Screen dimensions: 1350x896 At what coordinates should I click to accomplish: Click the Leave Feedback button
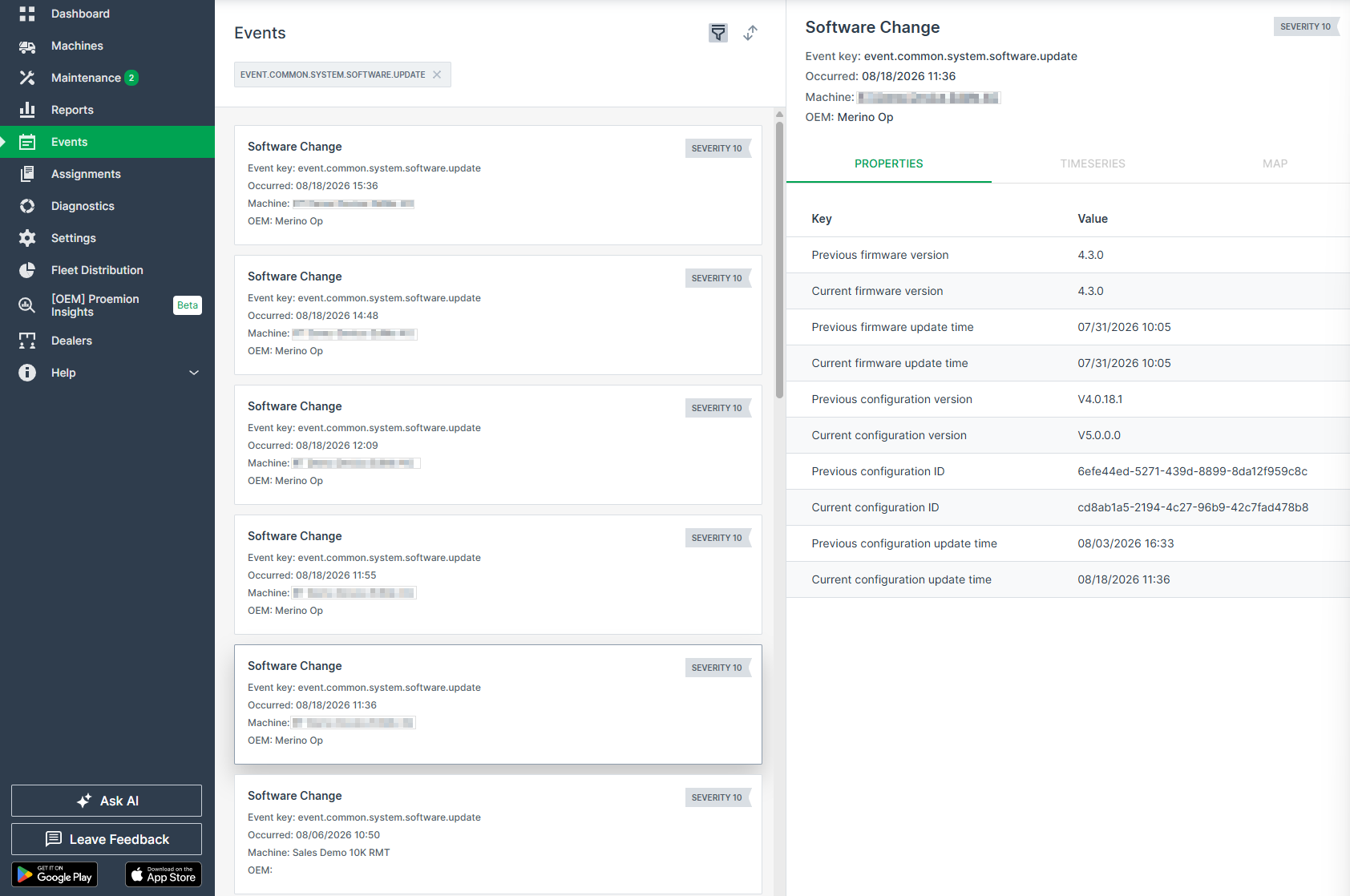coord(107,839)
